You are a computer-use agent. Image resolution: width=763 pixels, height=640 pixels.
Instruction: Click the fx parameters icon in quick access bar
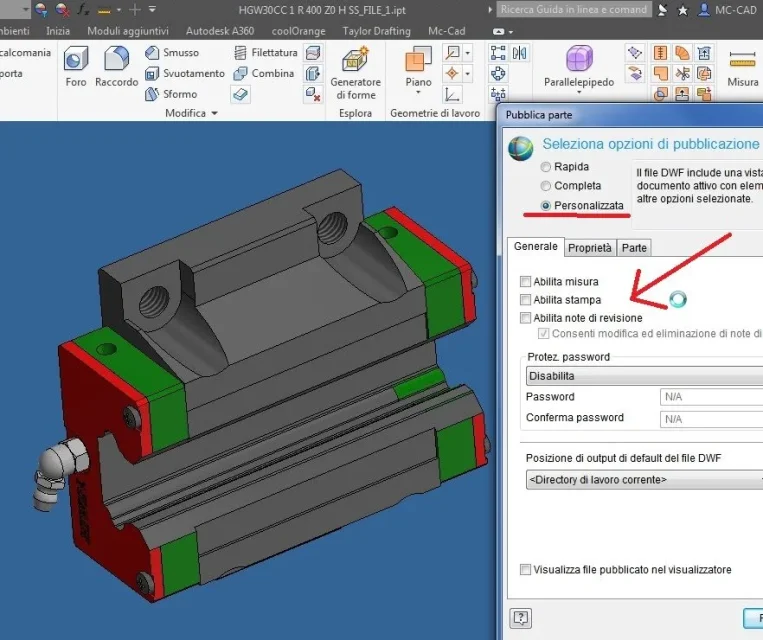point(83,9)
